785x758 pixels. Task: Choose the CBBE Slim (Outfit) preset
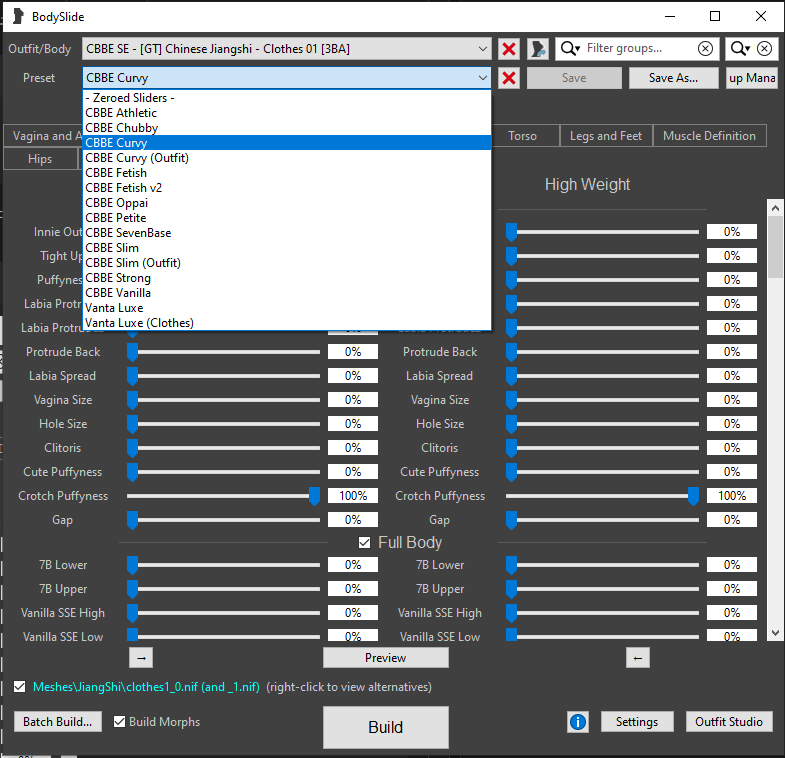click(x=287, y=263)
